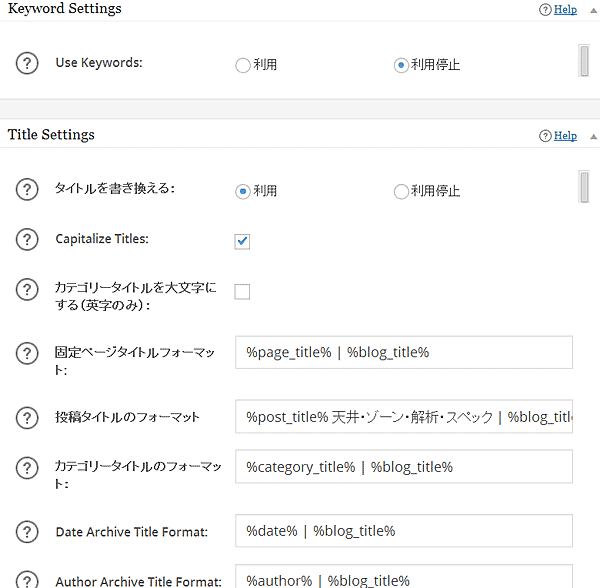Click help icon beside Date Archive Title Format
The image size is (600, 588).
(27, 531)
